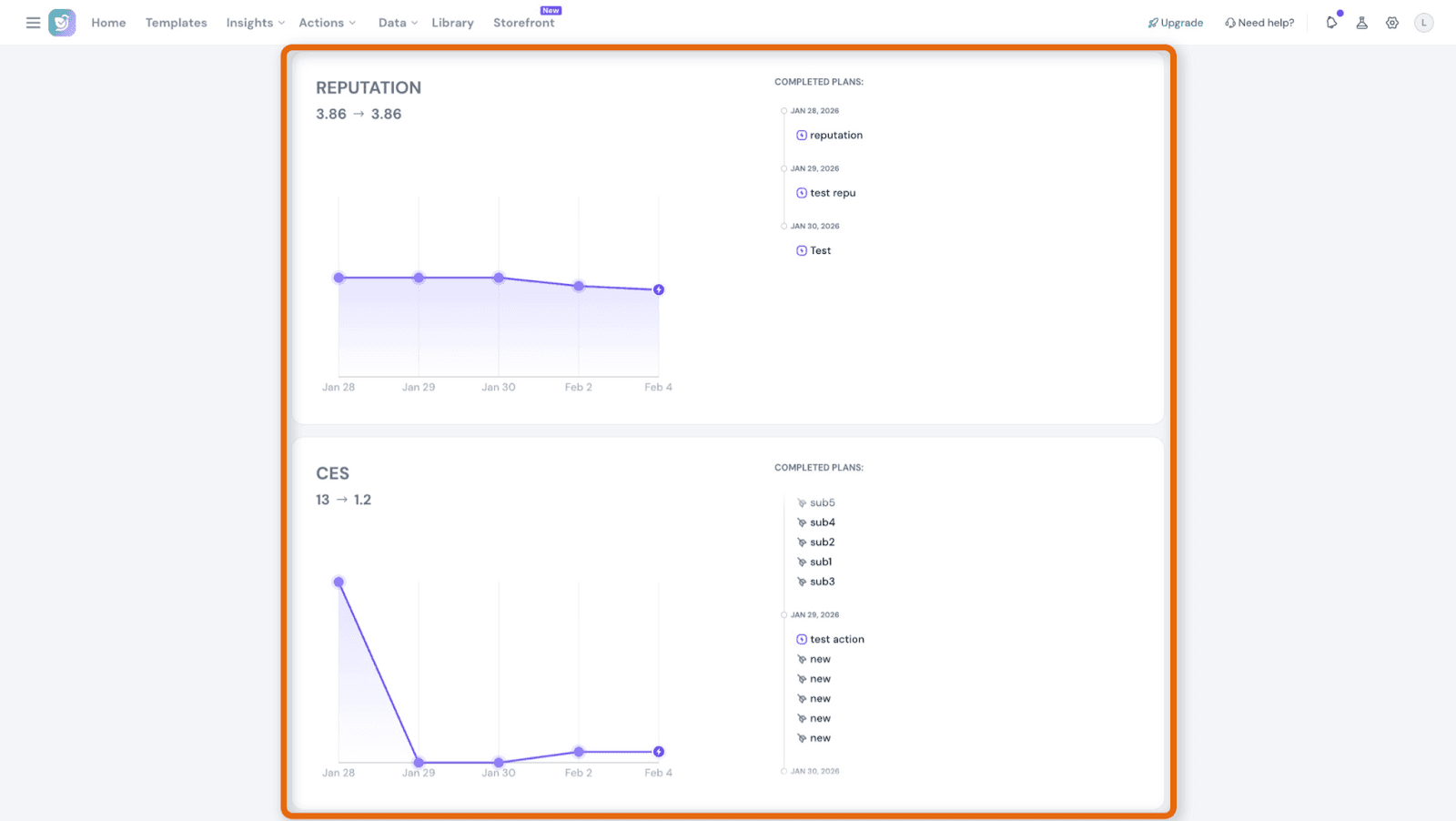The height and width of the screenshot is (821, 1456).
Task: Click the icon beside 'reputation' plan
Action: coord(802,136)
